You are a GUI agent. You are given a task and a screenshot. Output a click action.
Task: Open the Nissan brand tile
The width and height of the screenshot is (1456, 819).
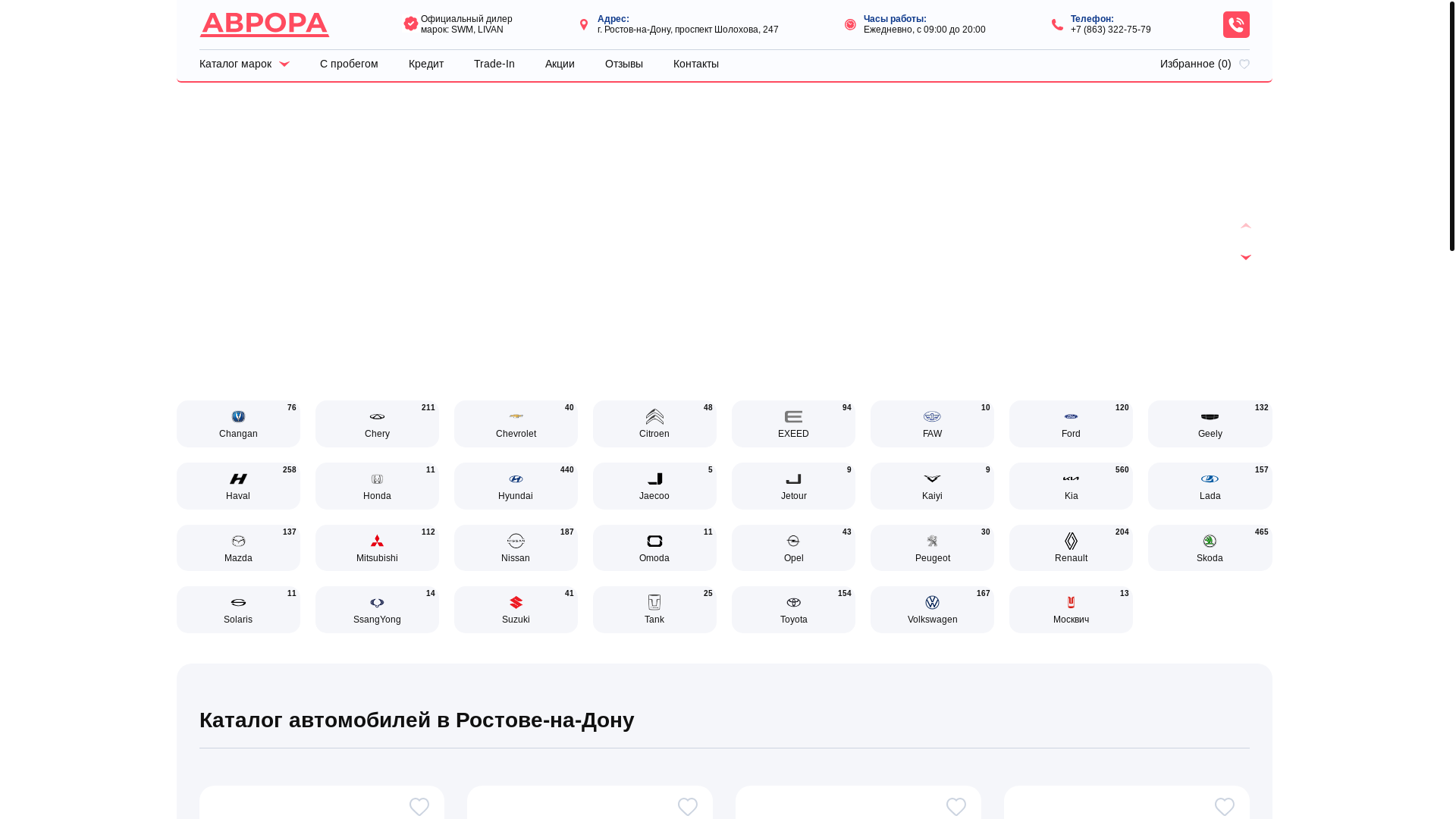[516, 548]
